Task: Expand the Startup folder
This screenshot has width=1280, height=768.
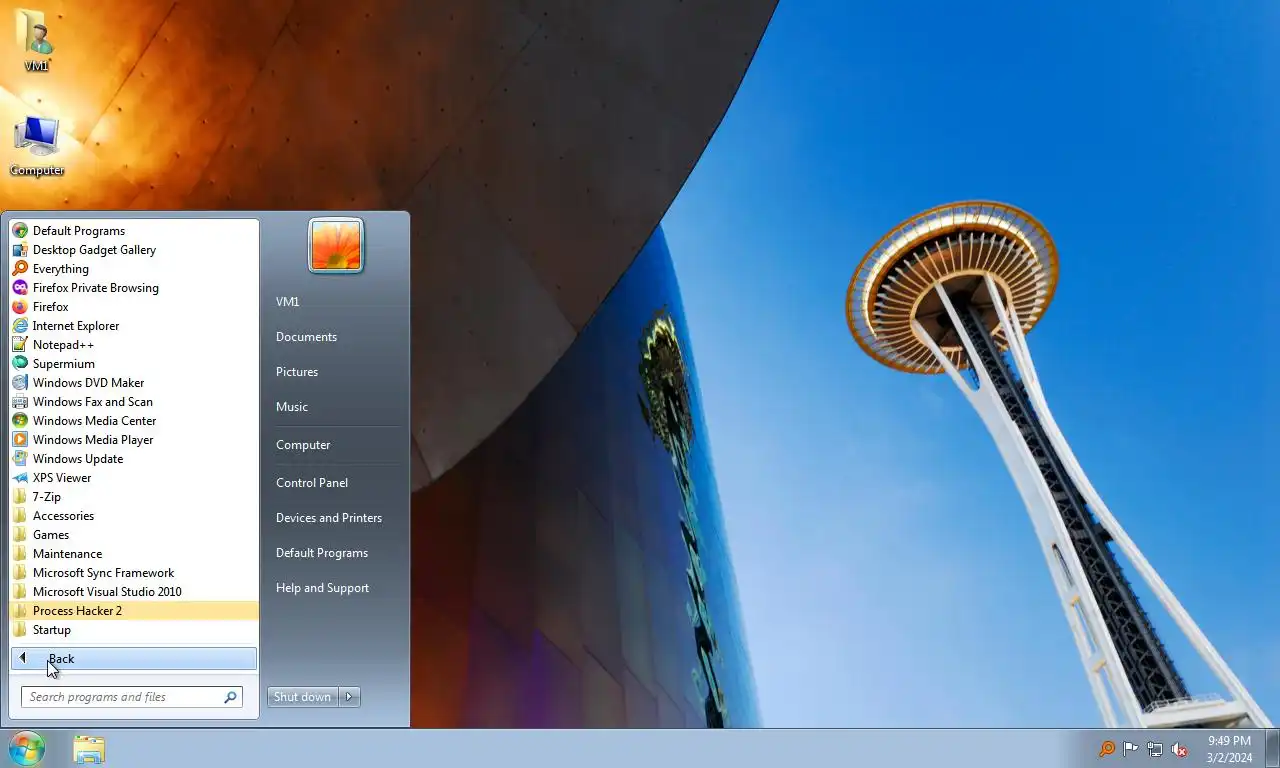Action: click(x=134, y=630)
